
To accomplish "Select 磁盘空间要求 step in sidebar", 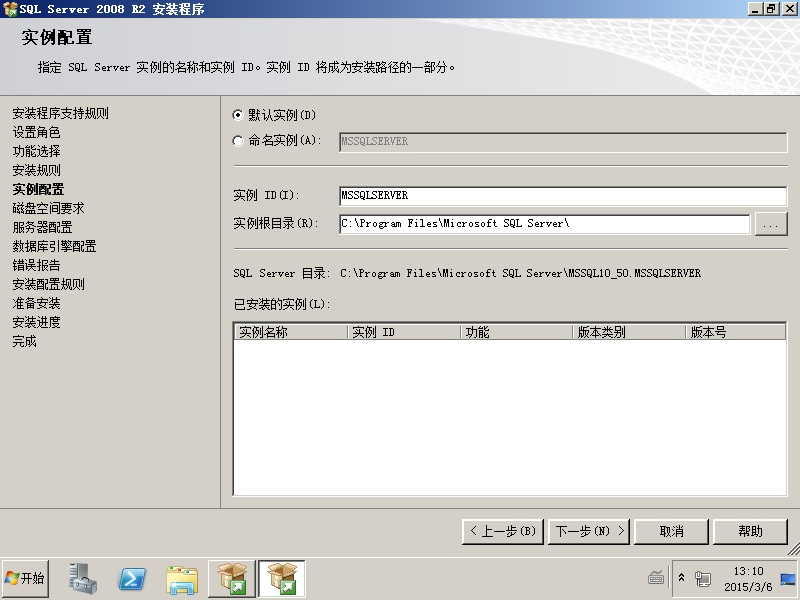I will pyautogui.click(x=48, y=208).
